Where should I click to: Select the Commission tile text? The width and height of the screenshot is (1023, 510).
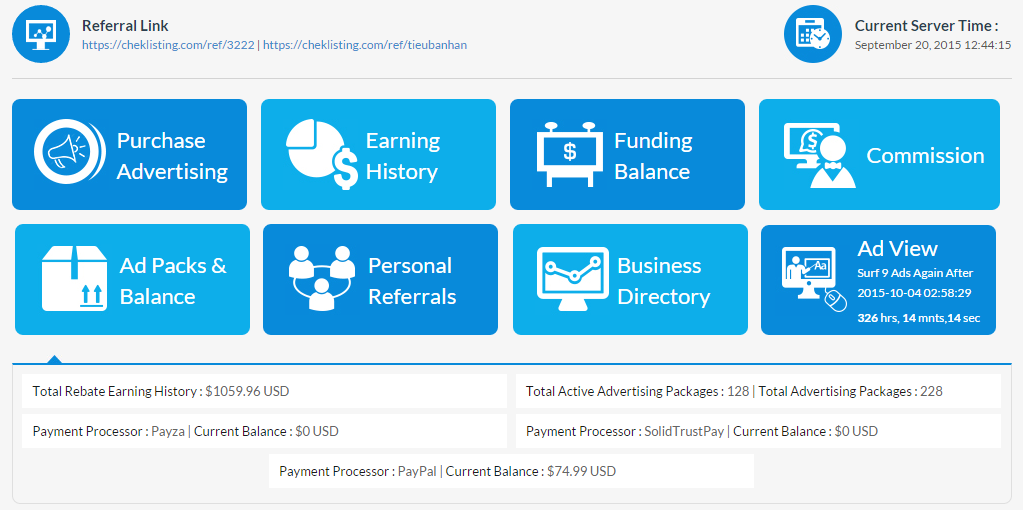tap(925, 156)
